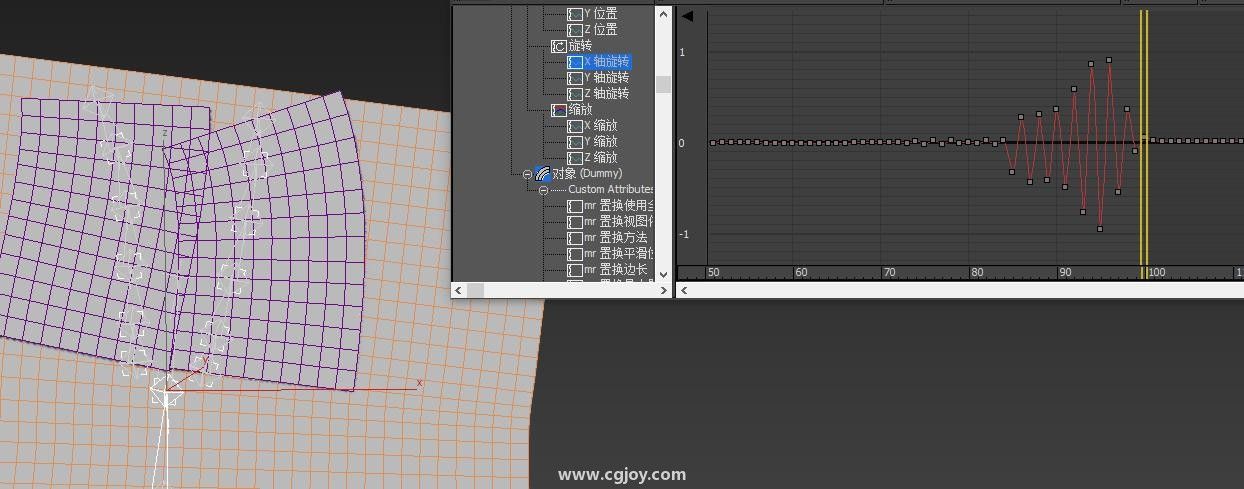
Task: Select the X 缩放 track
Action: (x=600, y=126)
